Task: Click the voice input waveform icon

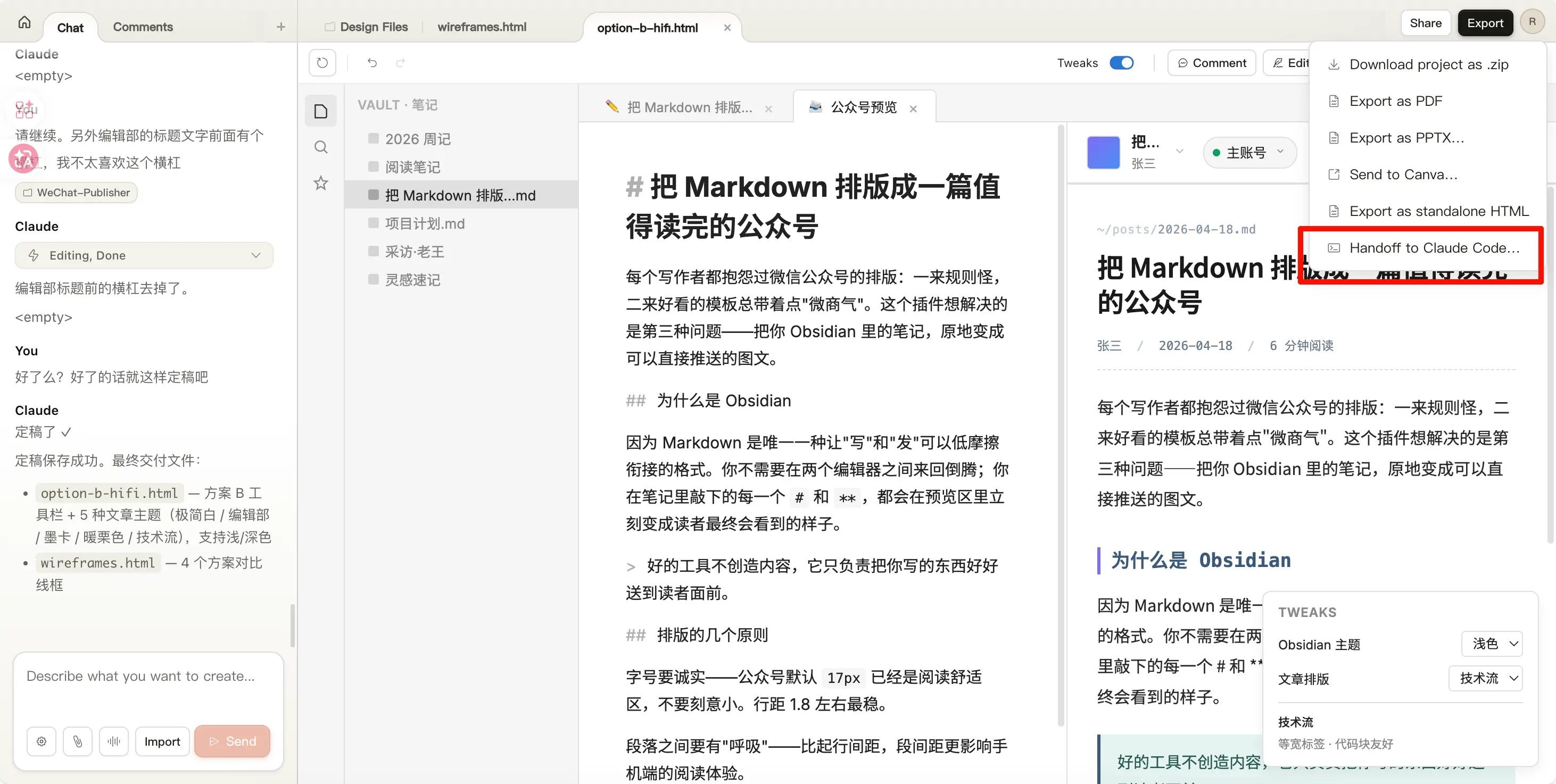Action: tap(113, 741)
